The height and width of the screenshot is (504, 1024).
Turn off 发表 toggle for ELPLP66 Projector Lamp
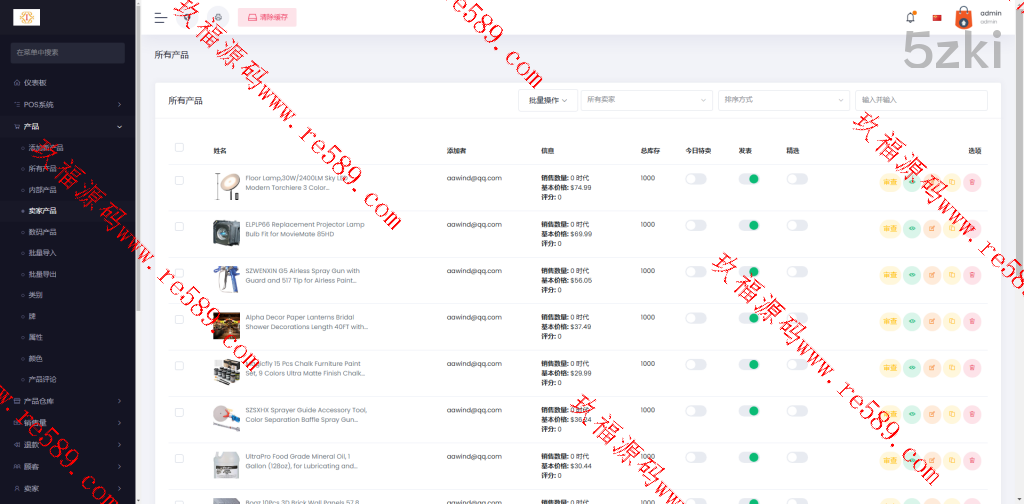(749, 225)
